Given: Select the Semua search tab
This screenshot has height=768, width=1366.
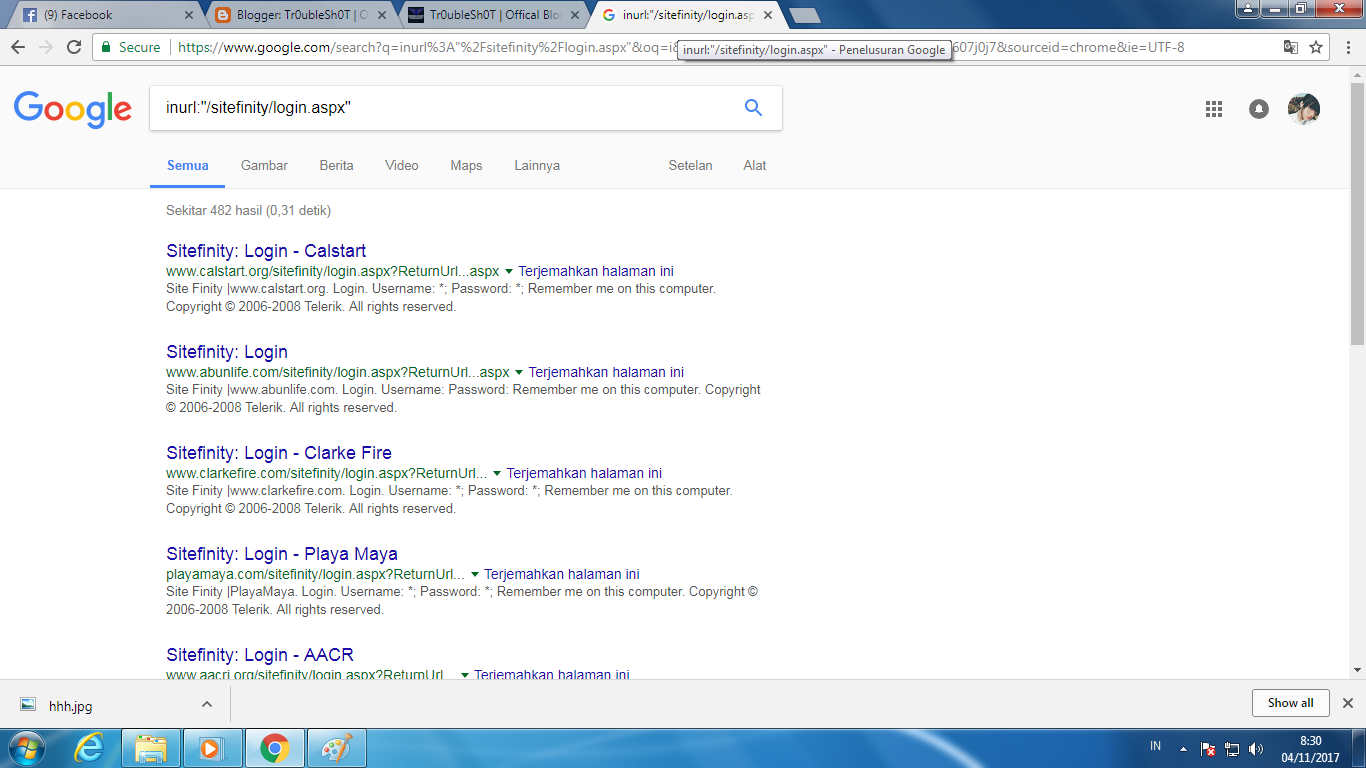Looking at the screenshot, I should 188,166.
